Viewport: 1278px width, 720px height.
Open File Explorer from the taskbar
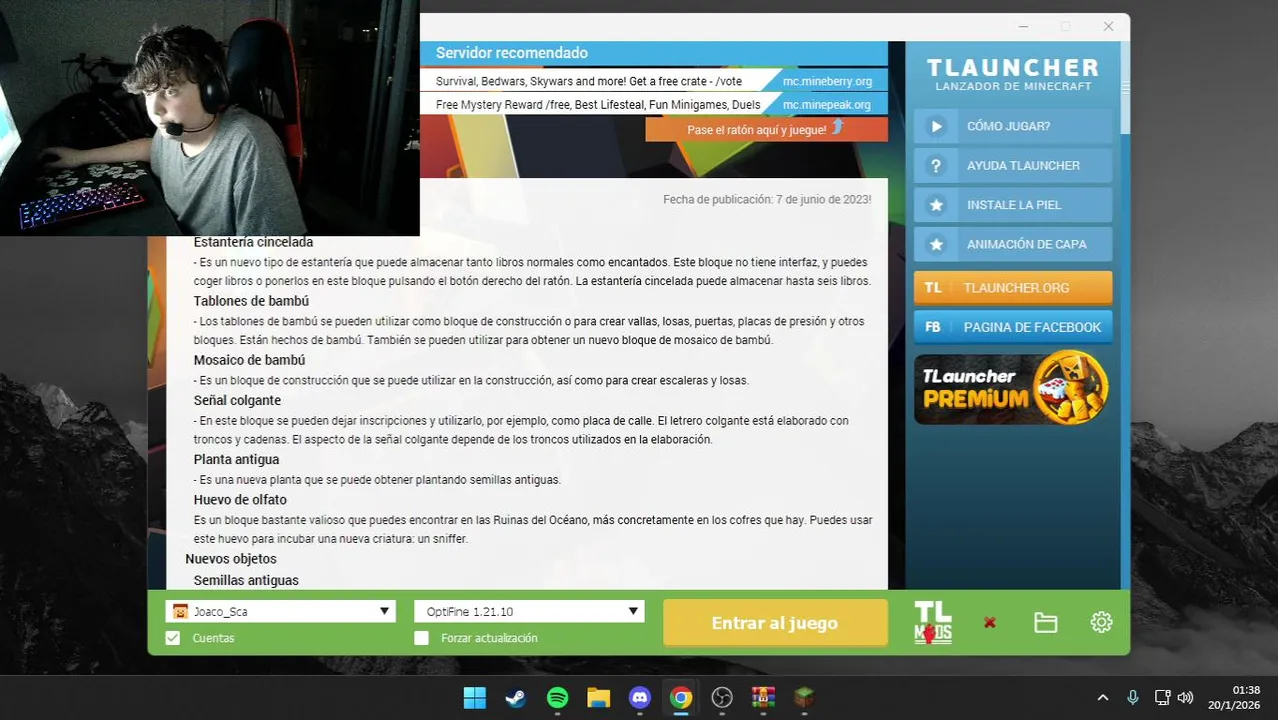tap(598, 698)
